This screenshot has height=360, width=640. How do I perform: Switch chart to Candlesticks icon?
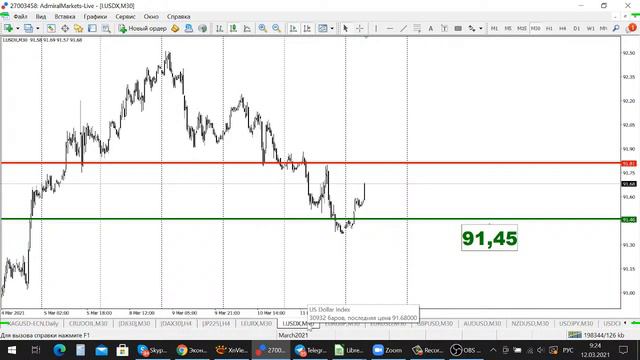pos(233,28)
